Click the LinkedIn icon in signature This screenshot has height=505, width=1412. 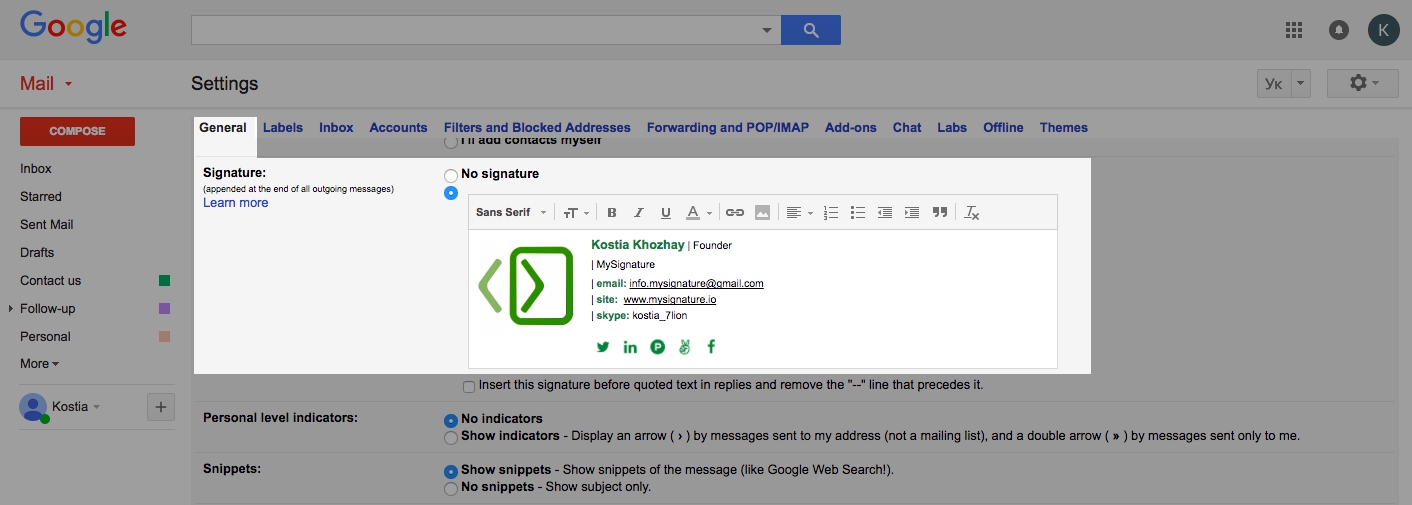coord(630,347)
